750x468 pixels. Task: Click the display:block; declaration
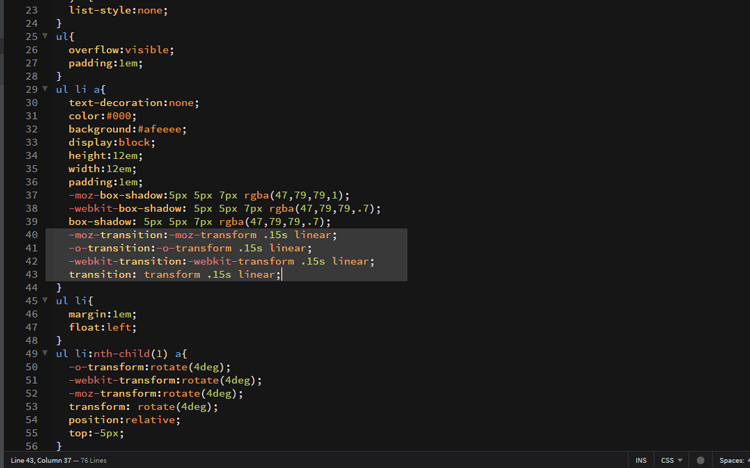(112, 143)
